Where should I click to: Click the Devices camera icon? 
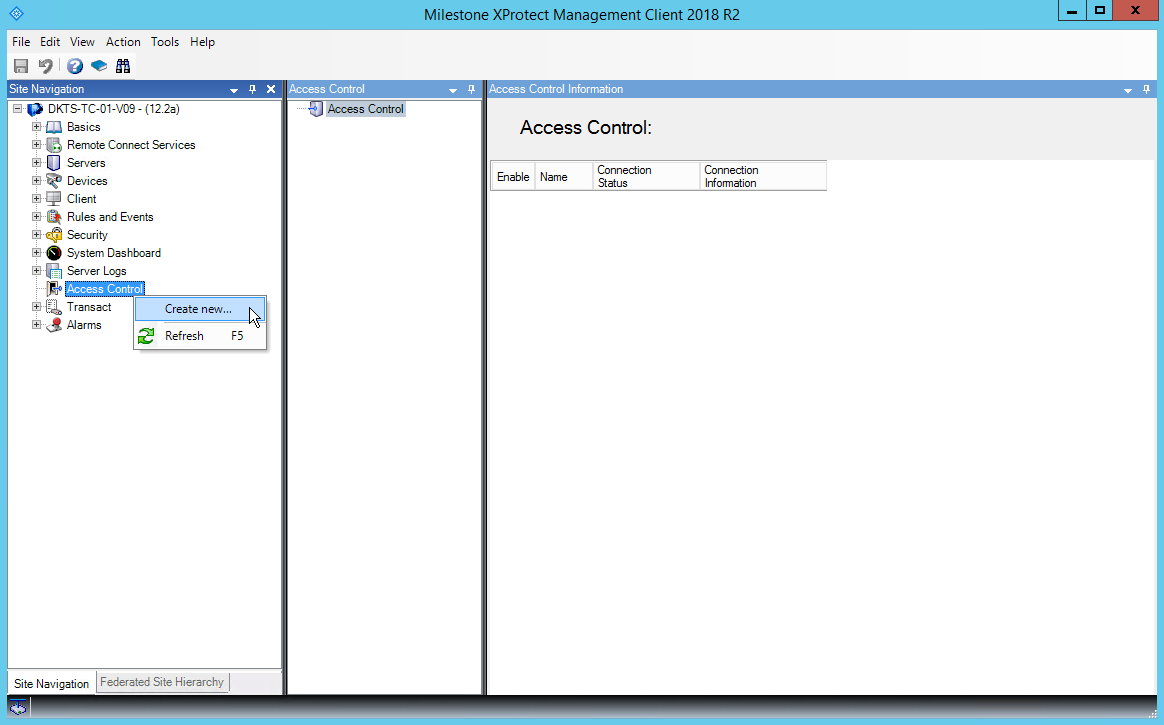pos(53,181)
